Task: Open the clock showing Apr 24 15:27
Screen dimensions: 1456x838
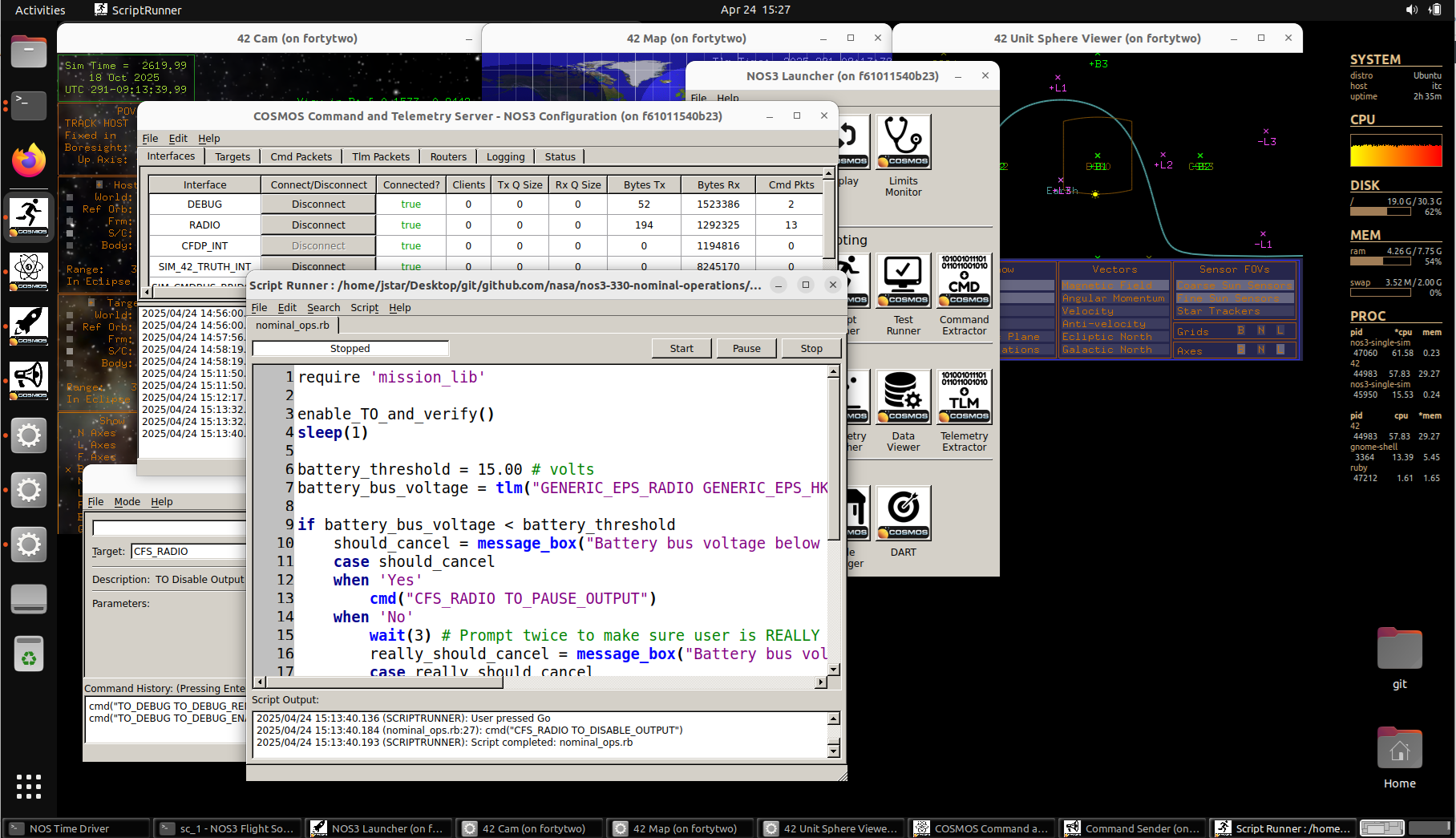Action: coord(755,10)
